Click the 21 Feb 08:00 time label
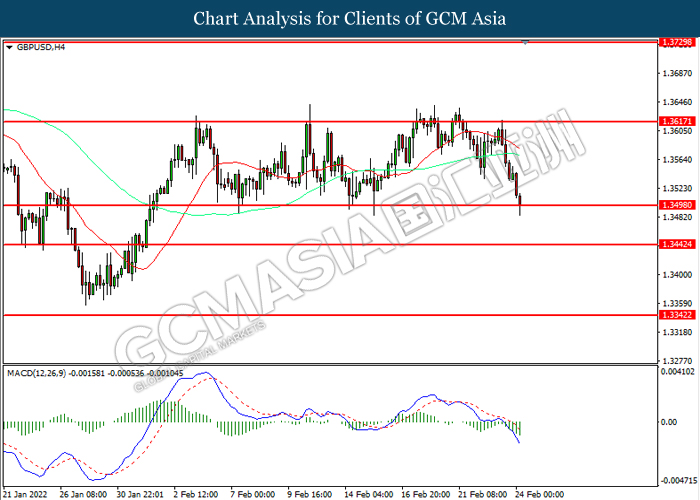 click(x=483, y=494)
